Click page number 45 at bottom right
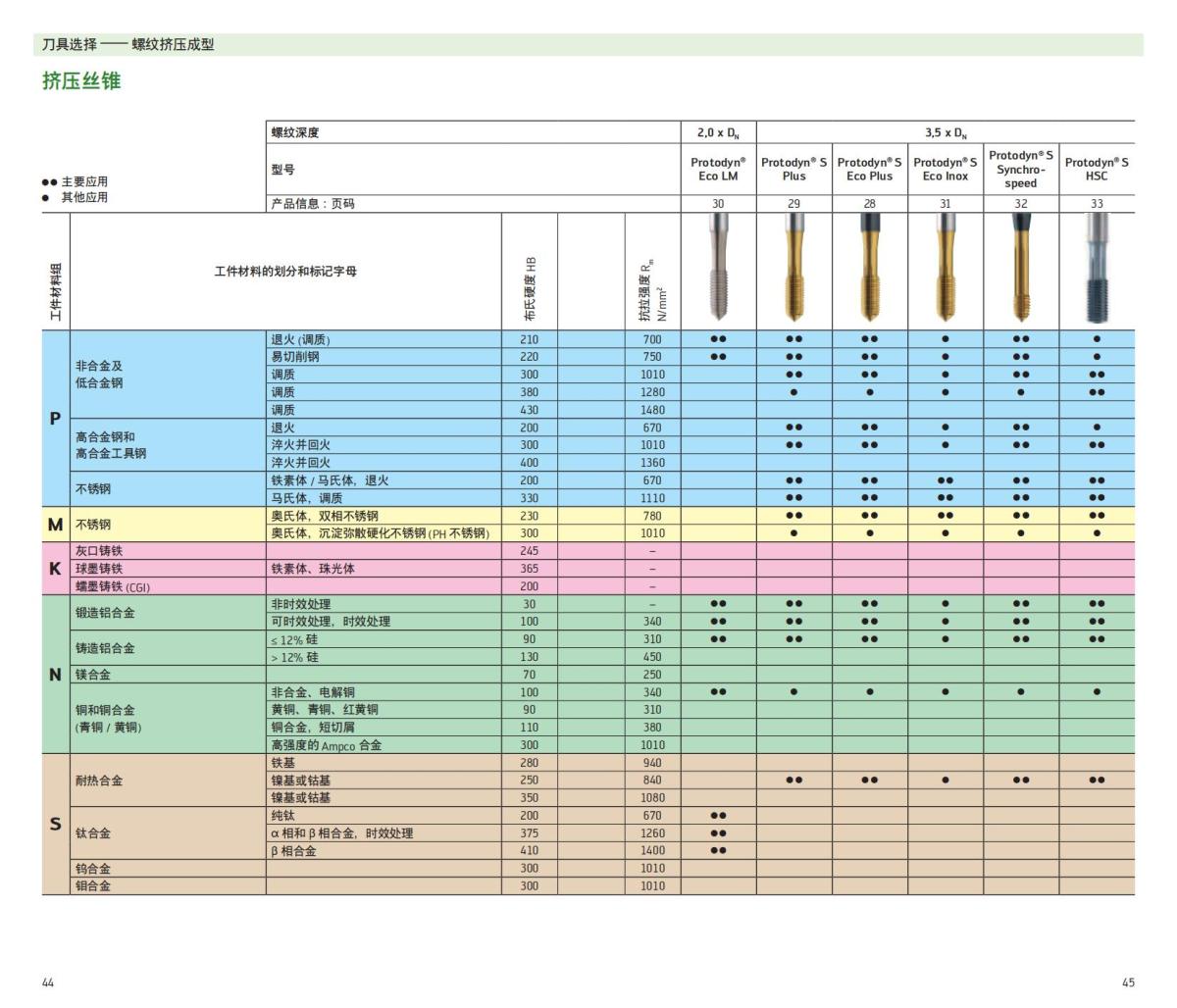This screenshot has width=1177, height=1008. click(x=1129, y=980)
